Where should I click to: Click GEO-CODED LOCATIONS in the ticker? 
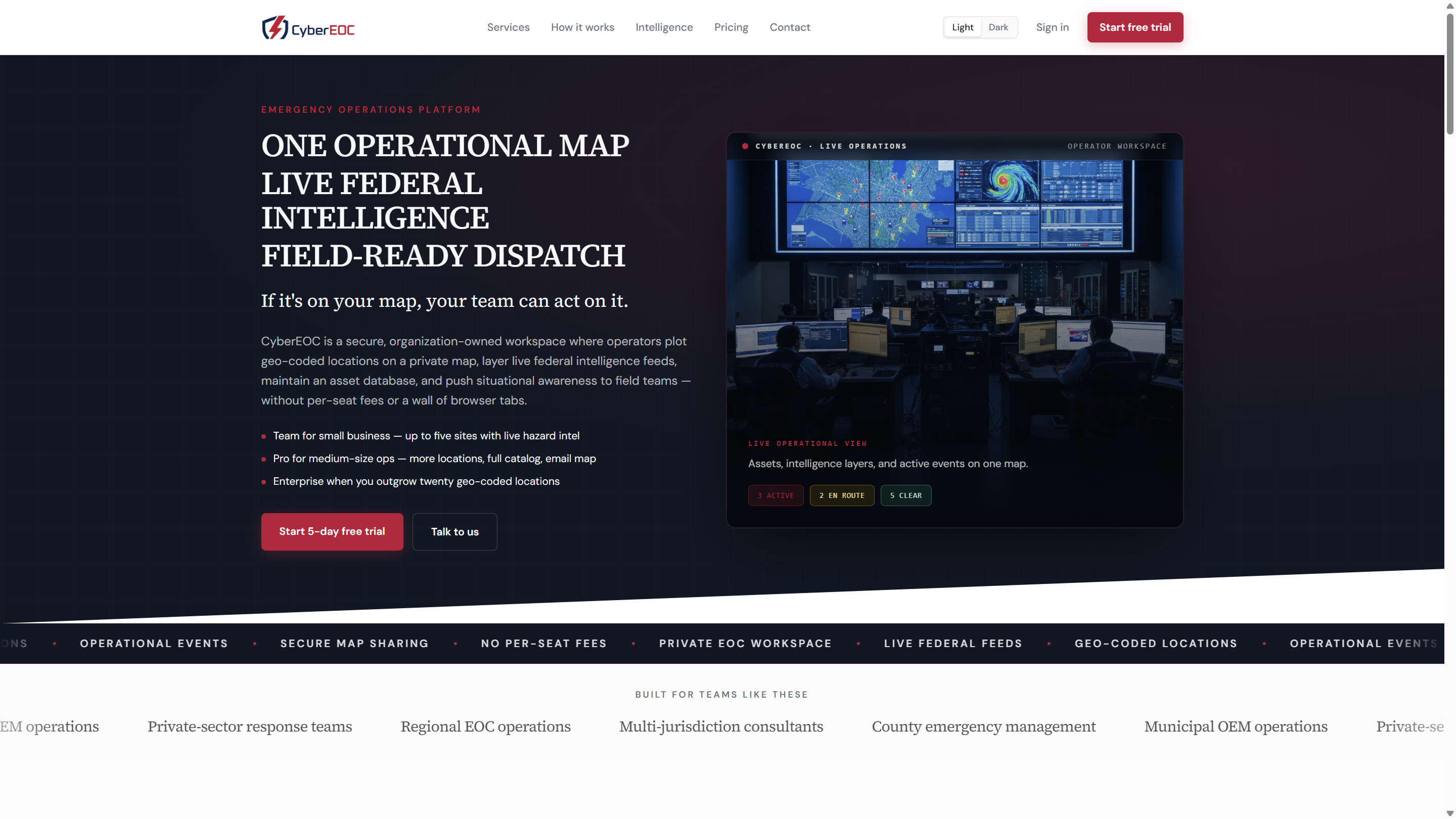[x=1156, y=643]
